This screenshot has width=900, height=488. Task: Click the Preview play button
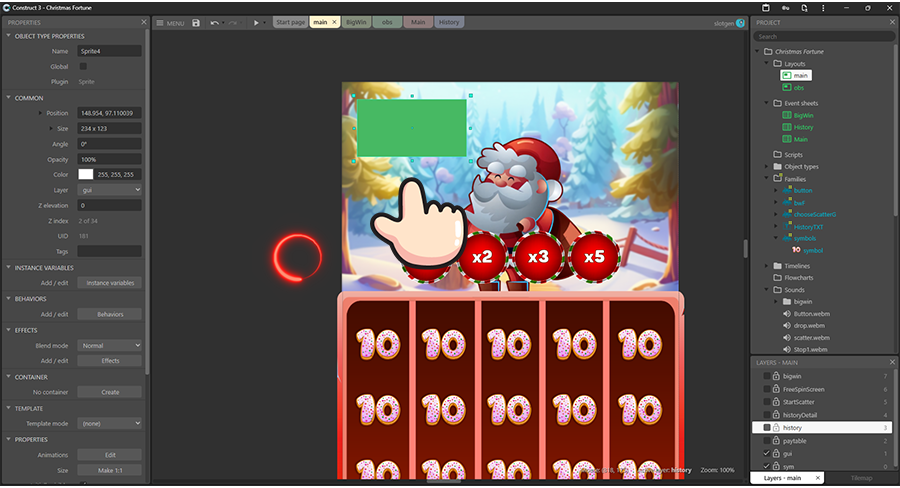click(x=256, y=22)
